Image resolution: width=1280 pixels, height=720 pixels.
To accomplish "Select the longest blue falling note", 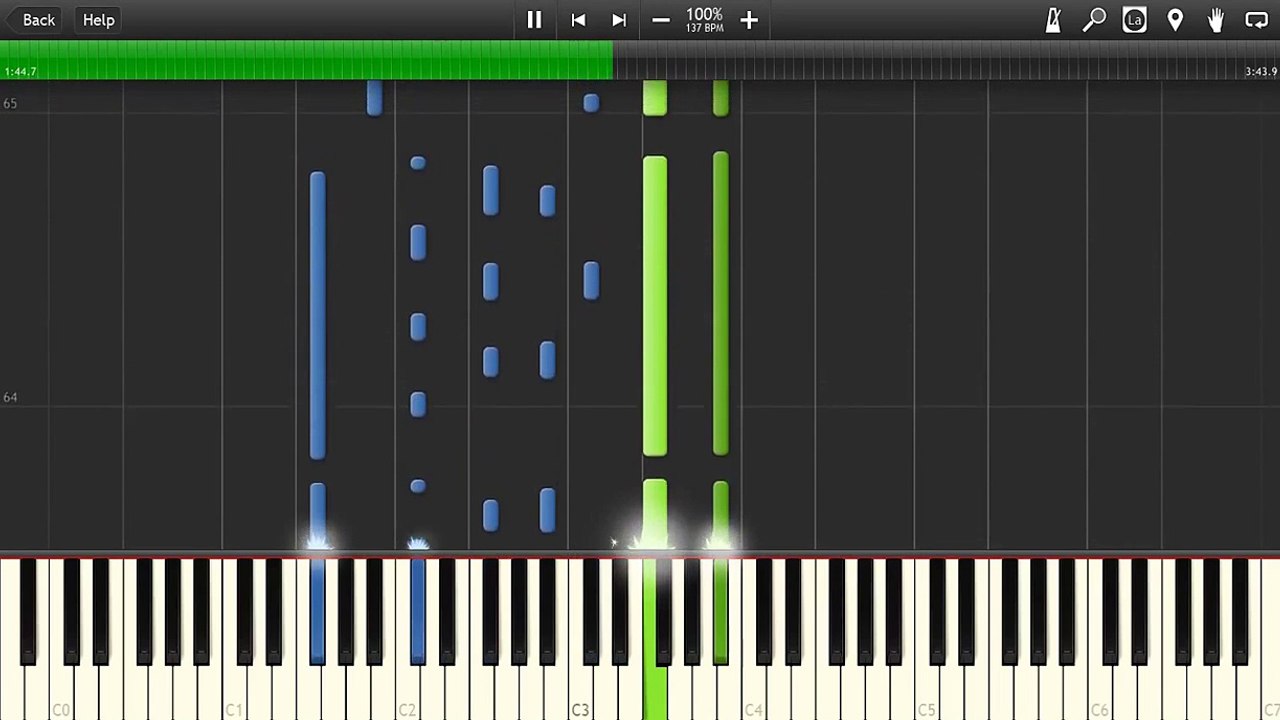I will (x=318, y=316).
